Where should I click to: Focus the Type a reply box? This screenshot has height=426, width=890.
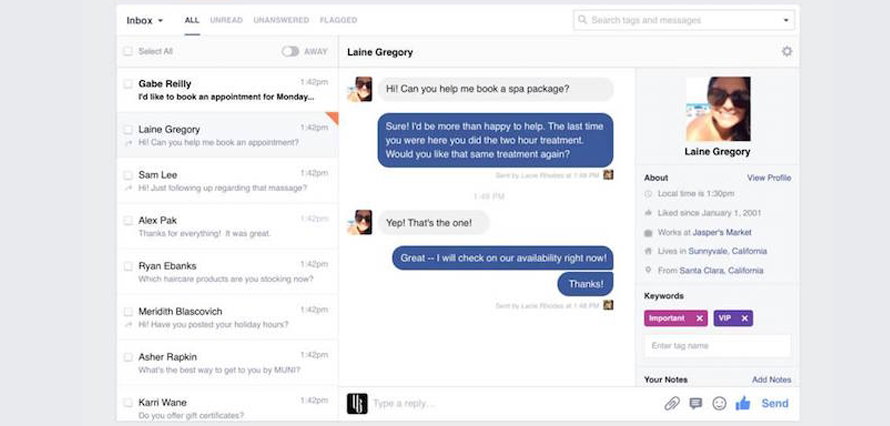[x=514, y=404]
